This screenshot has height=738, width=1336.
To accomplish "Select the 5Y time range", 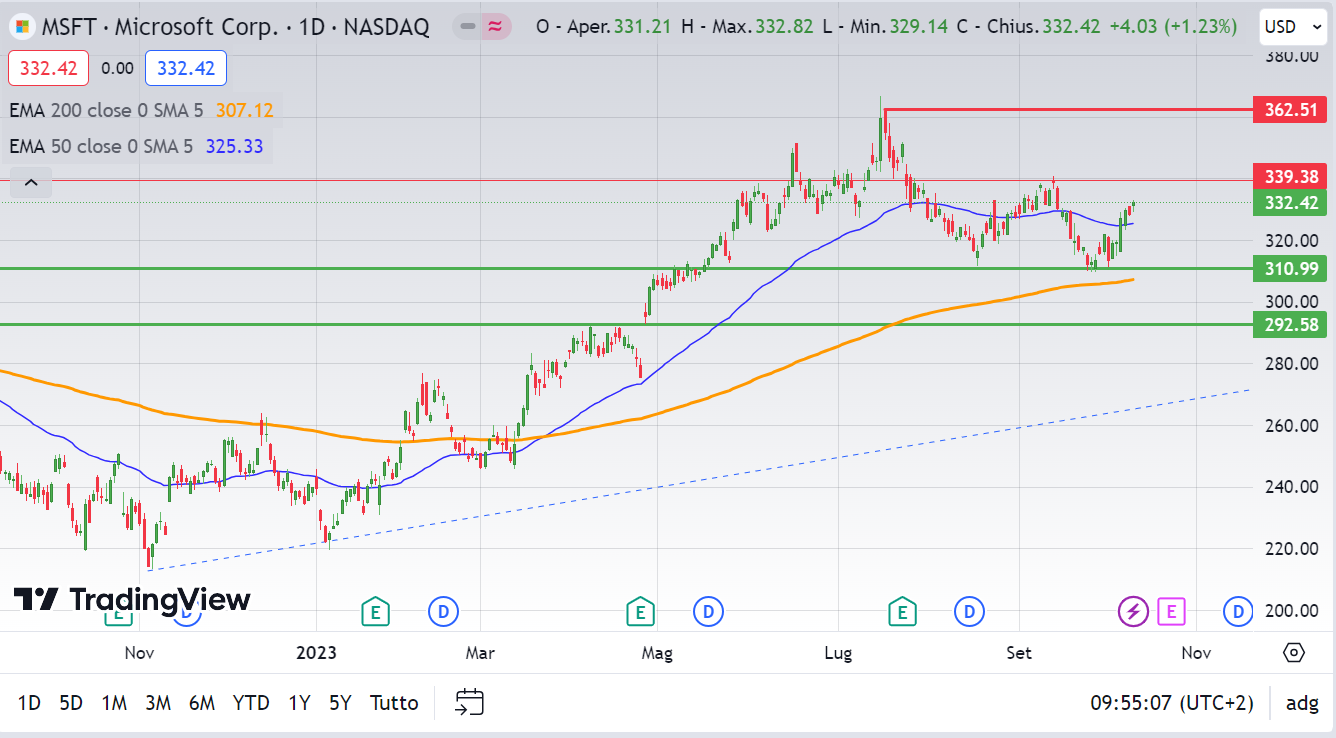I will click(340, 703).
